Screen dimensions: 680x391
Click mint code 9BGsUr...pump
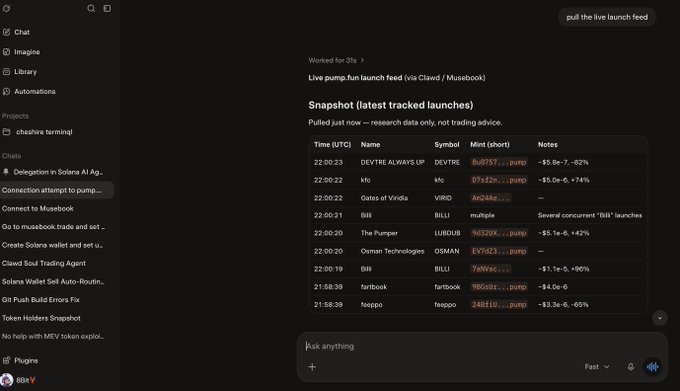click(499, 287)
